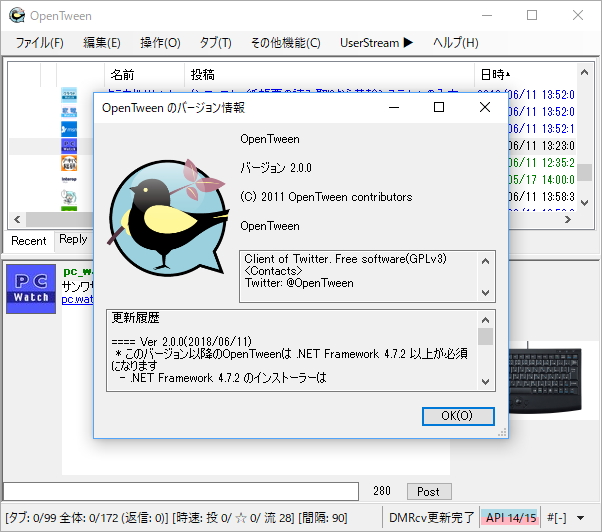Click the バージョン 2.0.0 label

click(276, 168)
